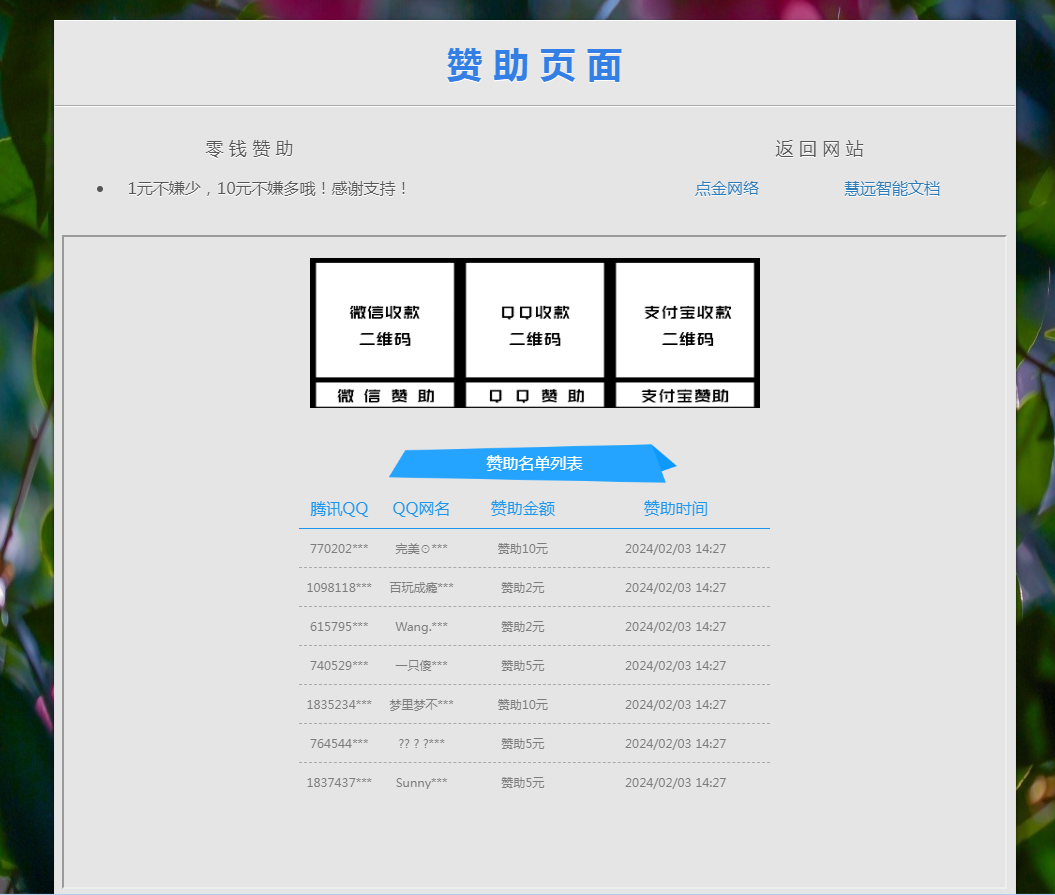Click the timestamp in the 615795*** row
1055x895 pixels.
[x=676, y=626]
